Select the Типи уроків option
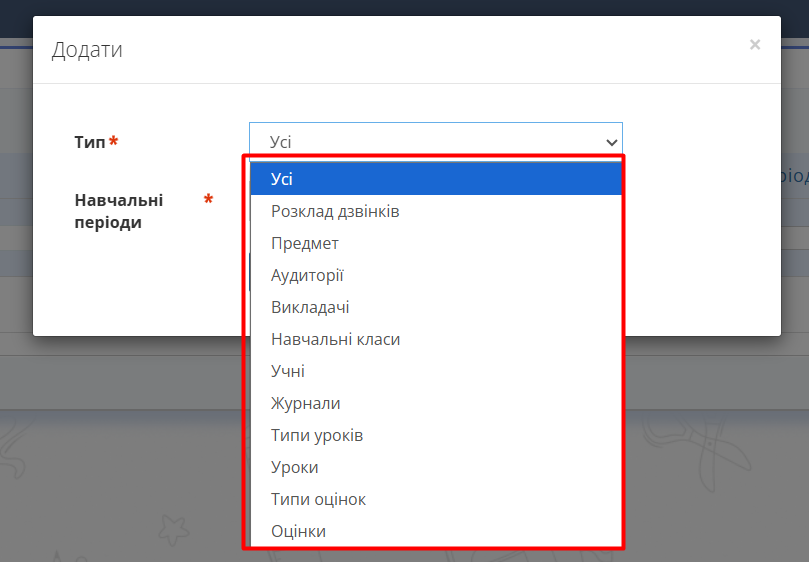The width and height of the screenshot is (809, 562). click(x=317, y=435)
